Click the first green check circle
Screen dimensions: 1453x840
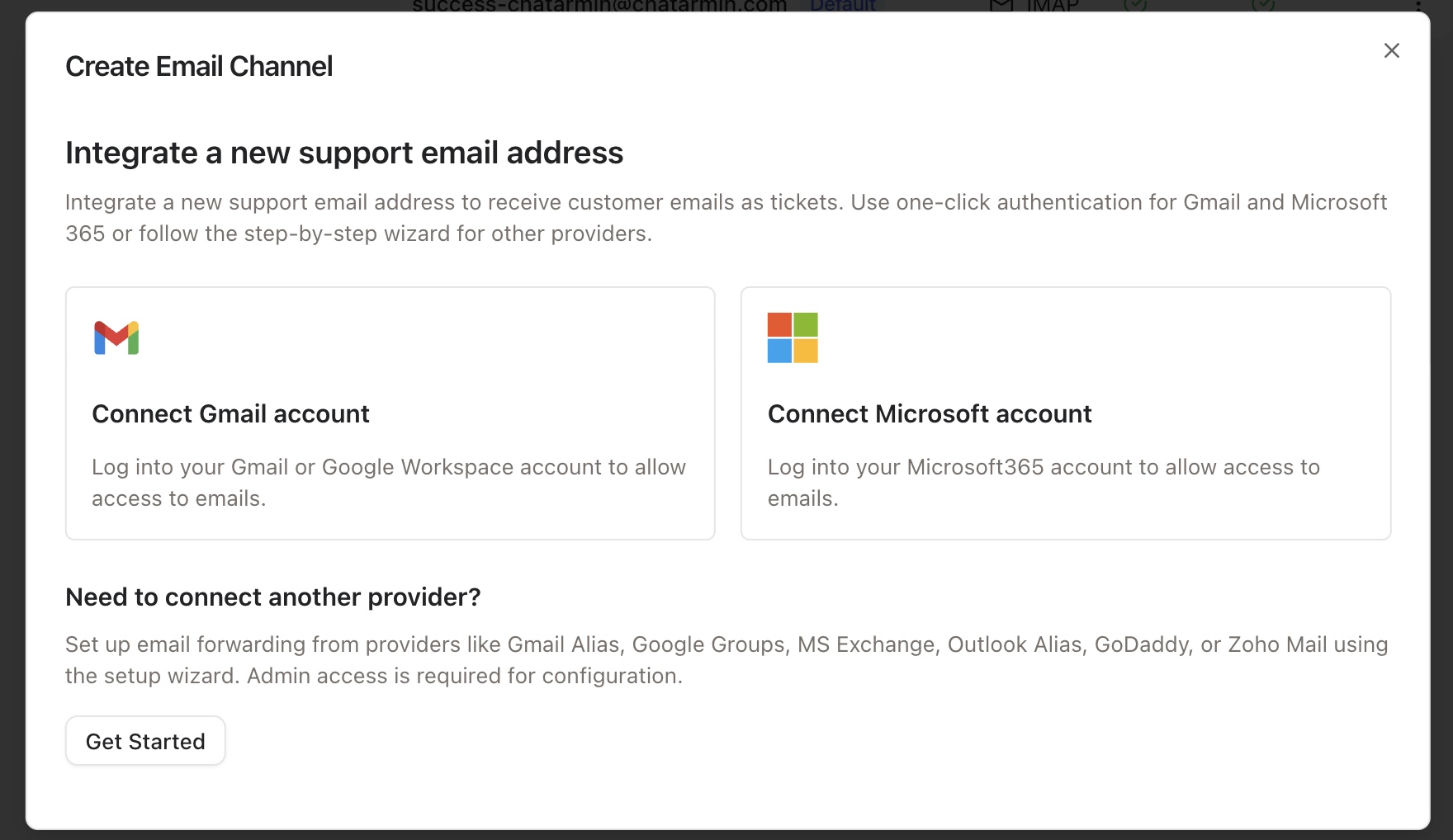point(1135,5)
